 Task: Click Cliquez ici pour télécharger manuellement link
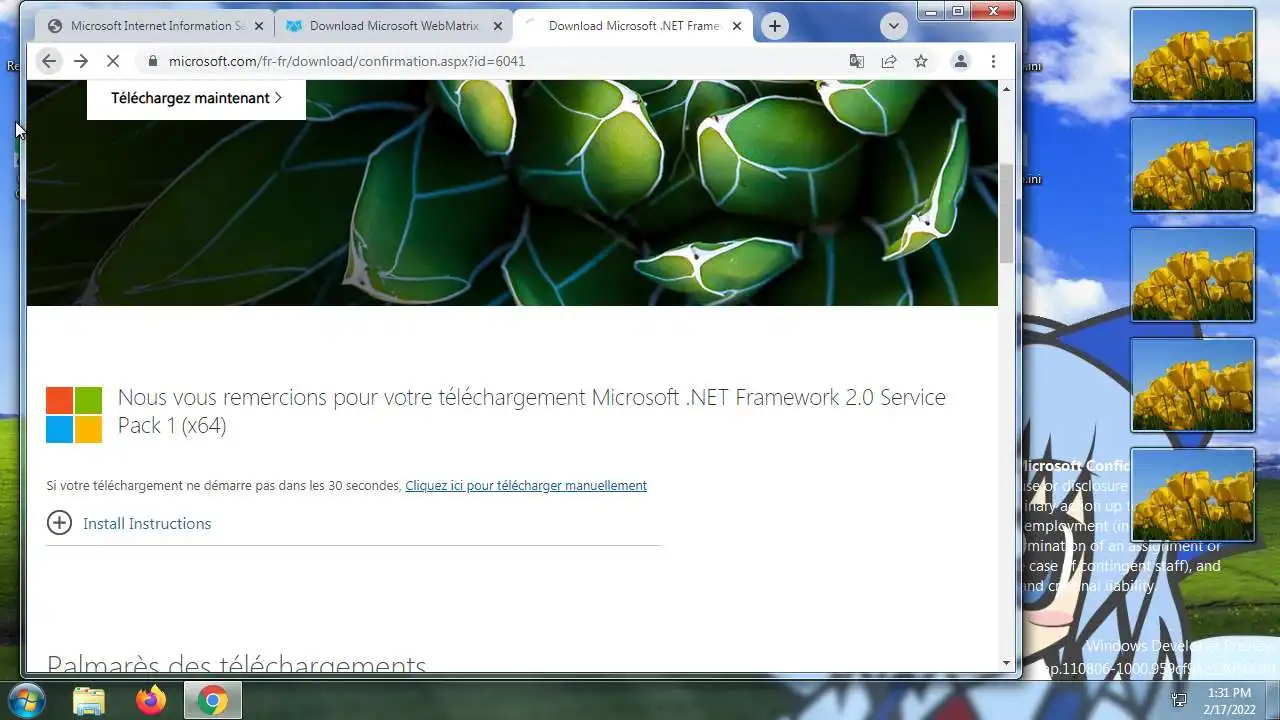[526, 485]
